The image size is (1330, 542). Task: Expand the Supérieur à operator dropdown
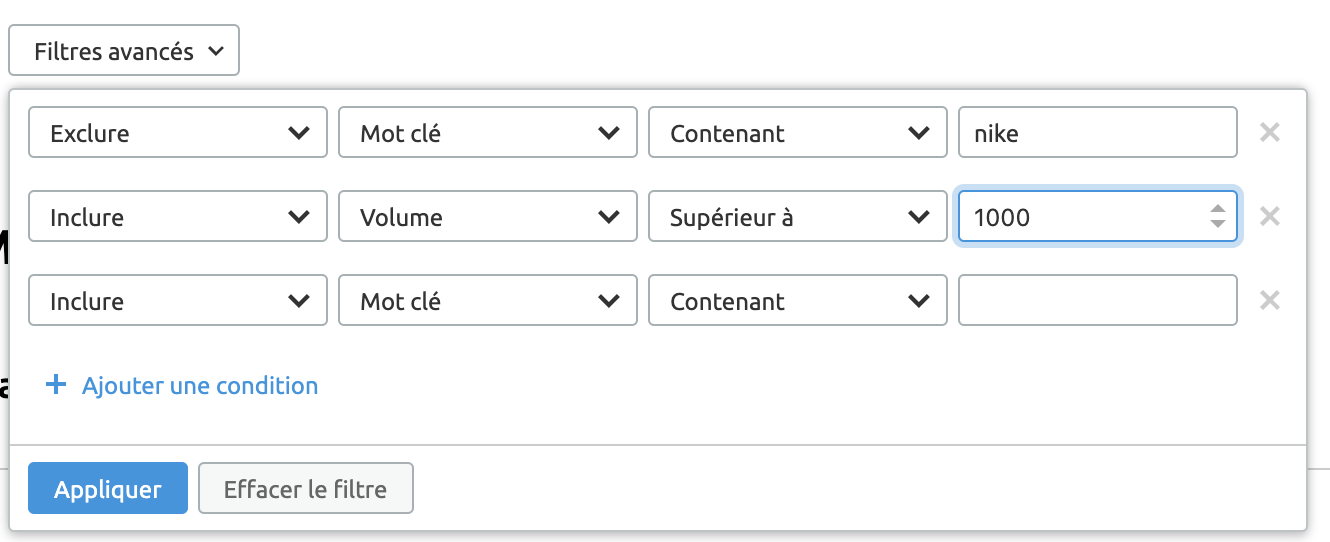[797, 217]
